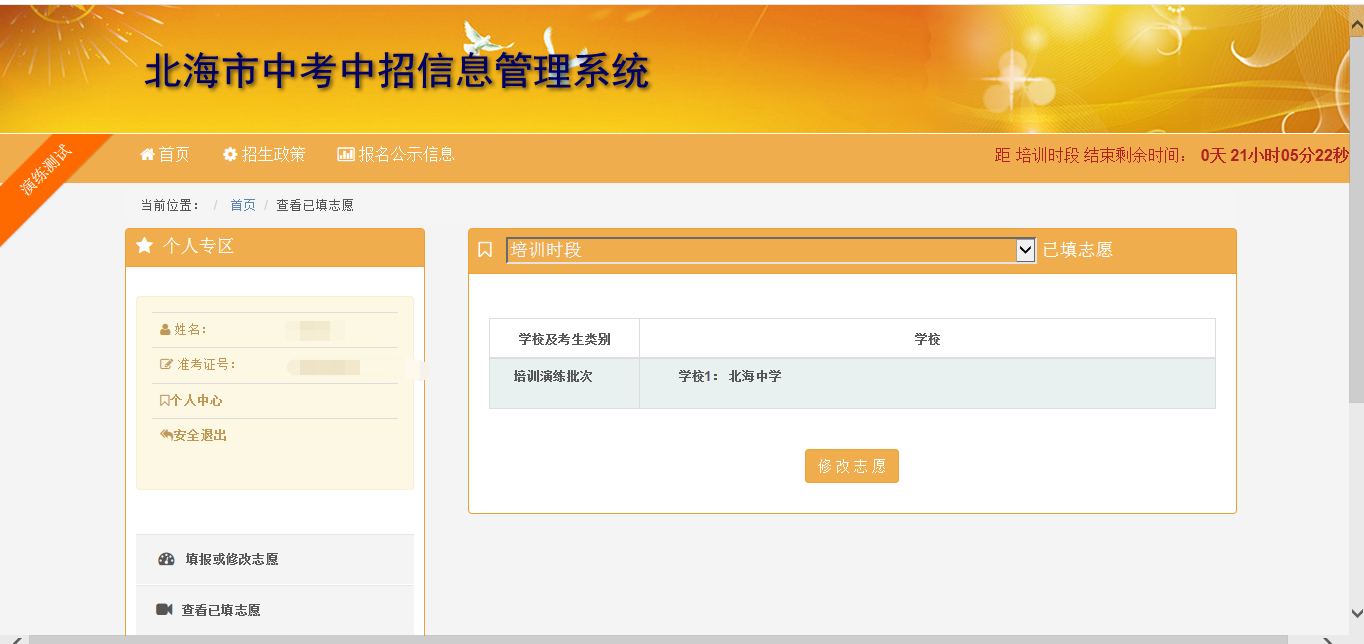Click the vertical scrollbar down arrow

tap(1356, 612)
